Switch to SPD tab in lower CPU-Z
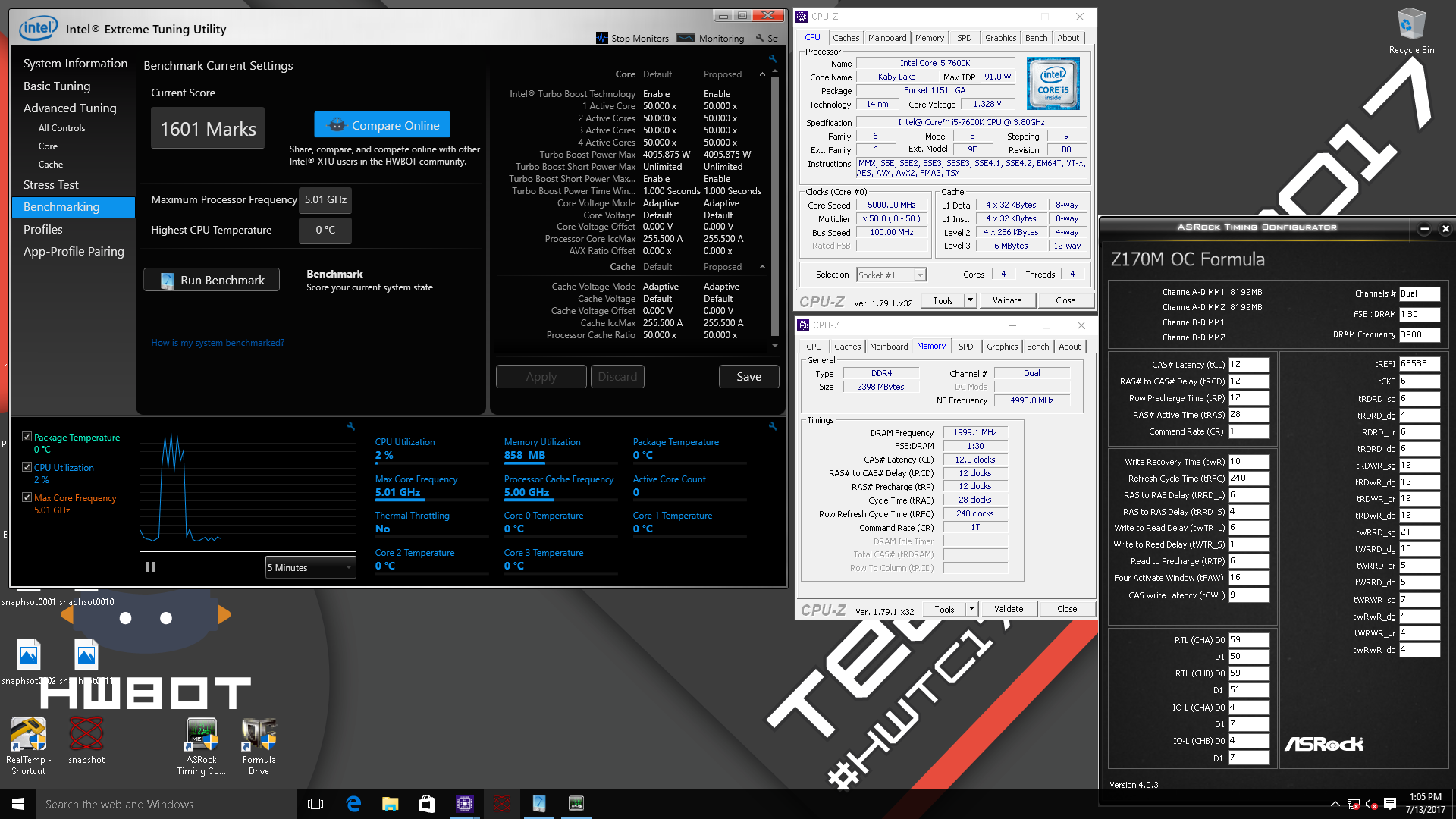Screen dimensions: 1456x819 tap(965, 347)
